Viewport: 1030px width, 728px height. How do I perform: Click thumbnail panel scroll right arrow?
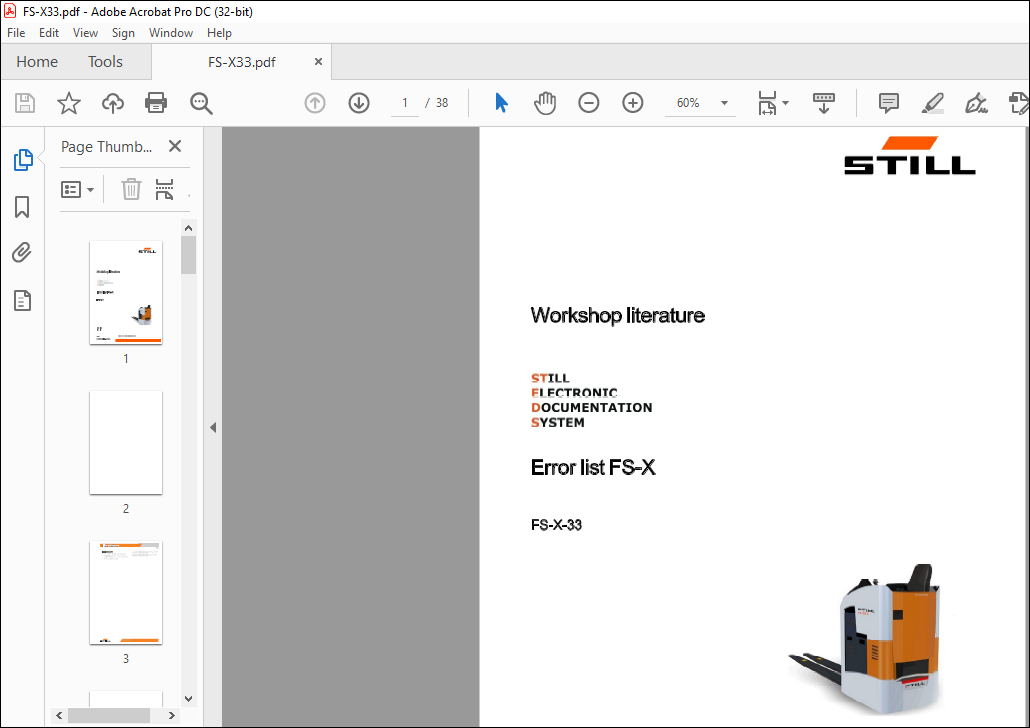click(x=172, y=715)
